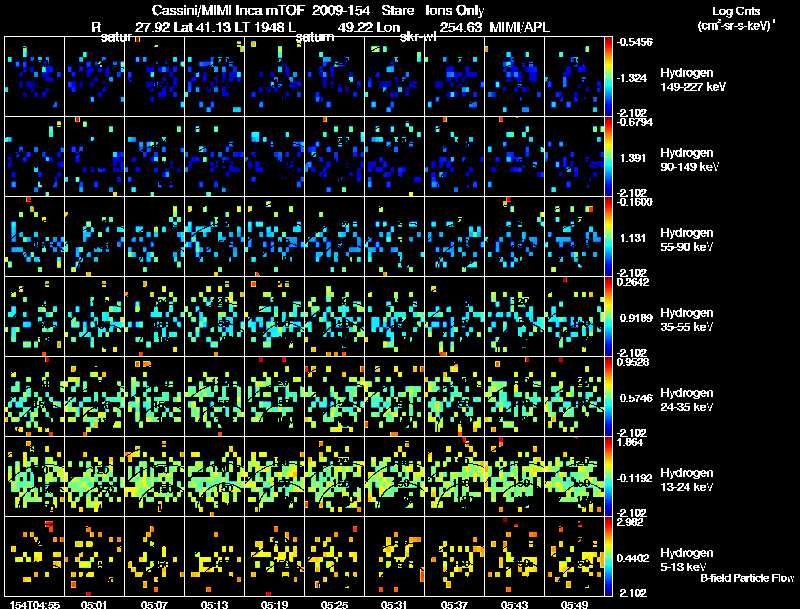Click the 1.864 scale value
This screenshot has height=609, width=800.
coord(630,442)
